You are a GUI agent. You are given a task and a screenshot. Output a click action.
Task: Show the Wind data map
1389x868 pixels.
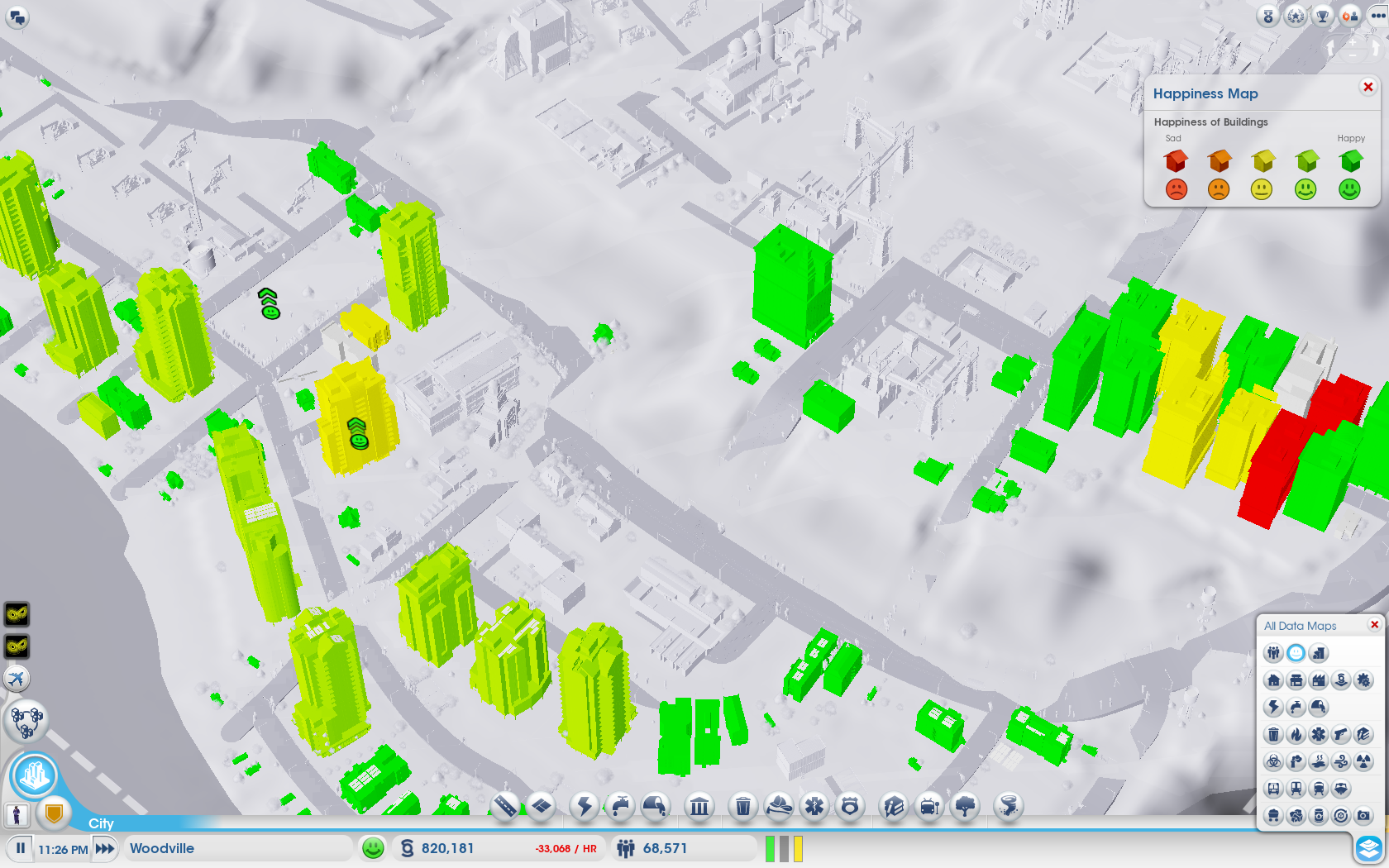[1340, 761]
